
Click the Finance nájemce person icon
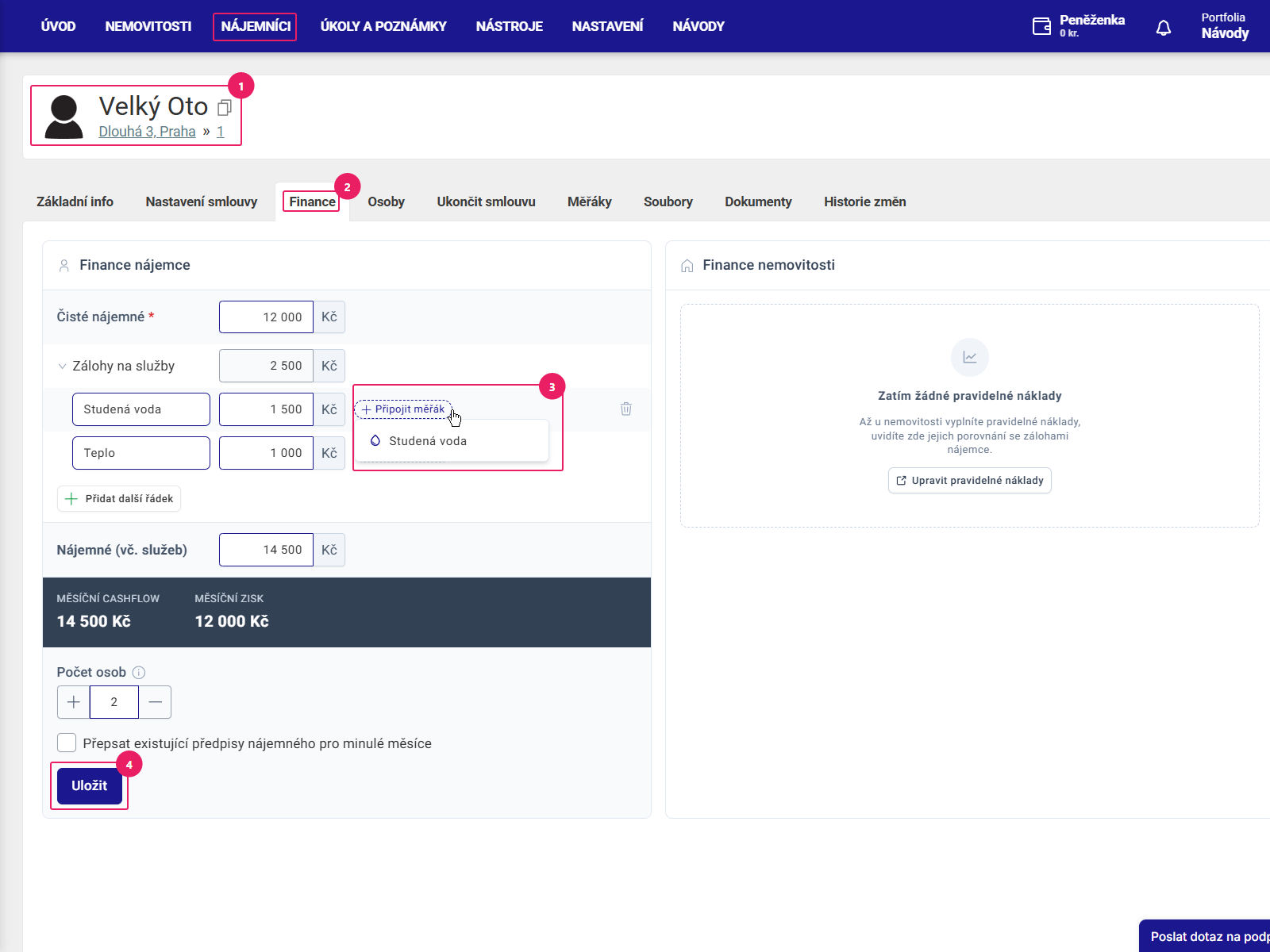tap(64, 266)
